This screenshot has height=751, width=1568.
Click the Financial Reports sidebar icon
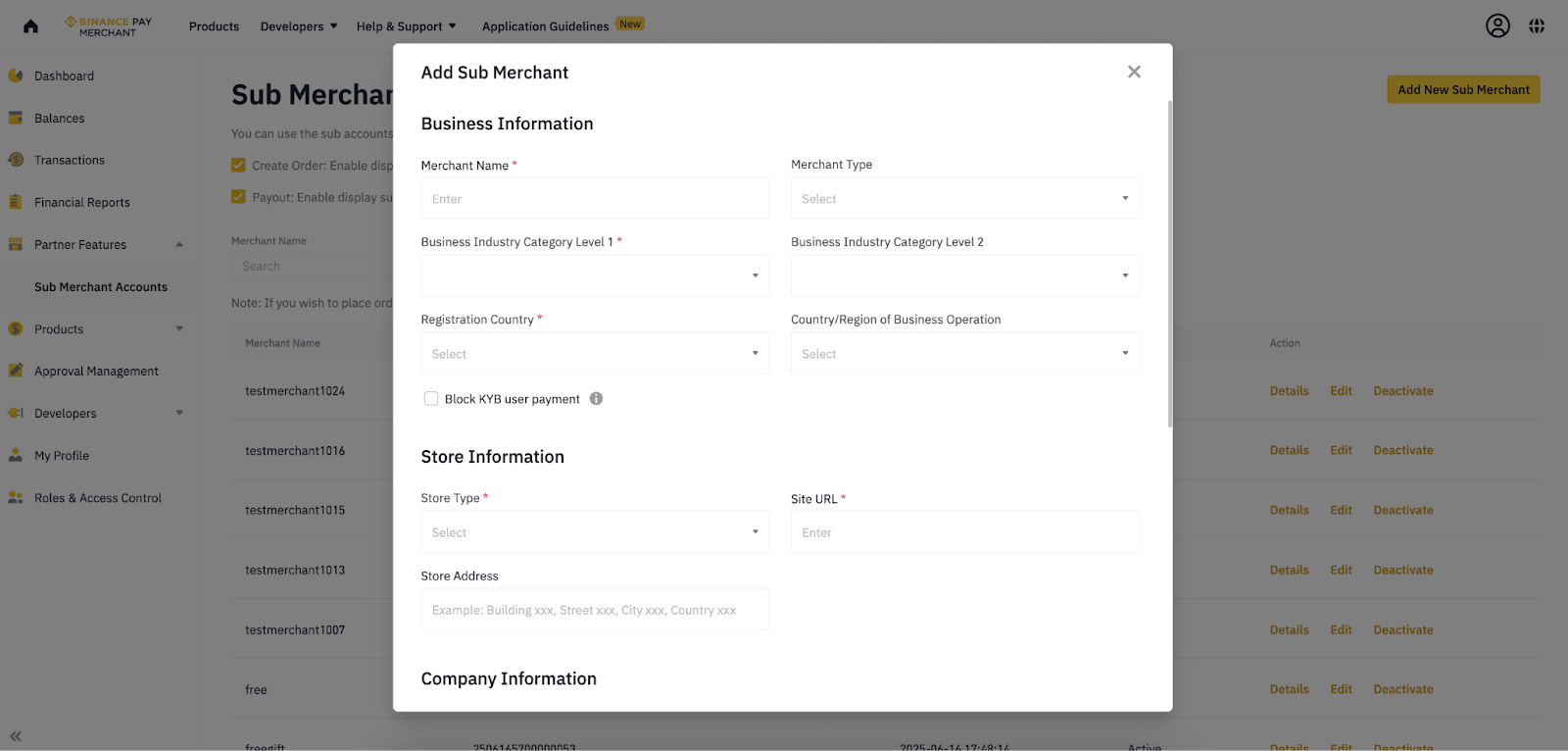(16, 202)
